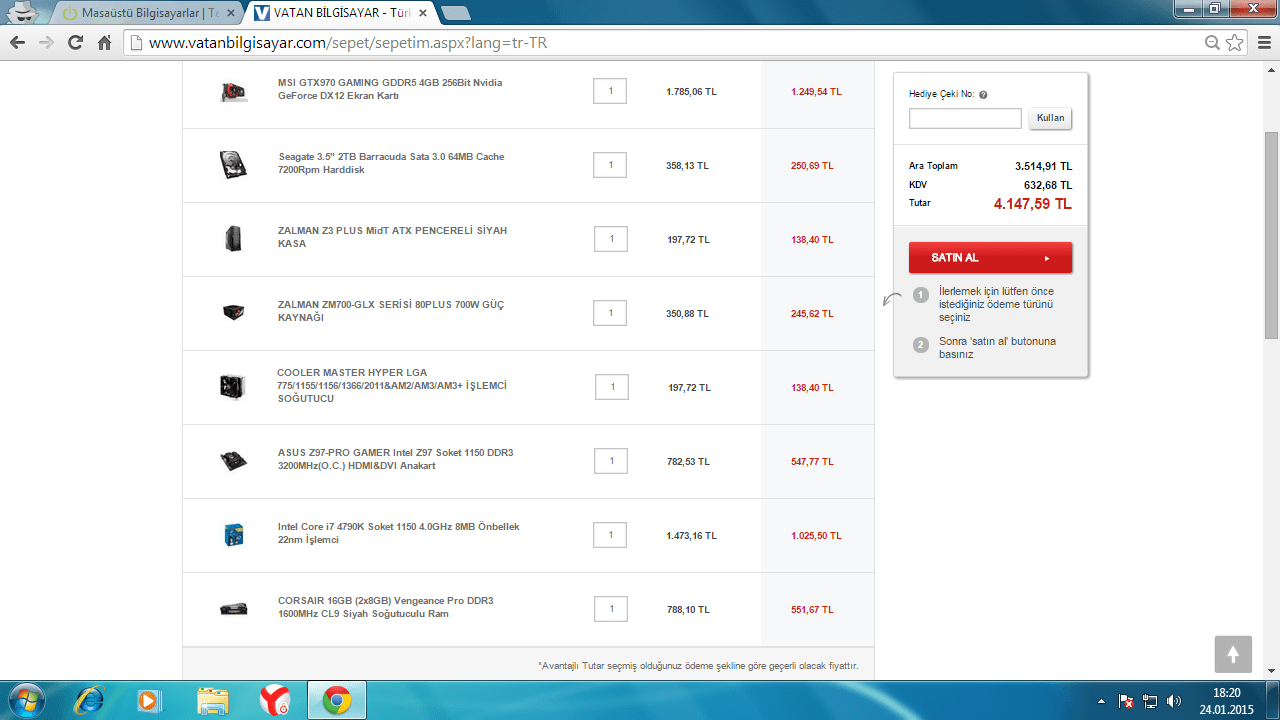Click the scroll-to-top arrow button
Screen dimensions: 1280x720
(1233, 654)
